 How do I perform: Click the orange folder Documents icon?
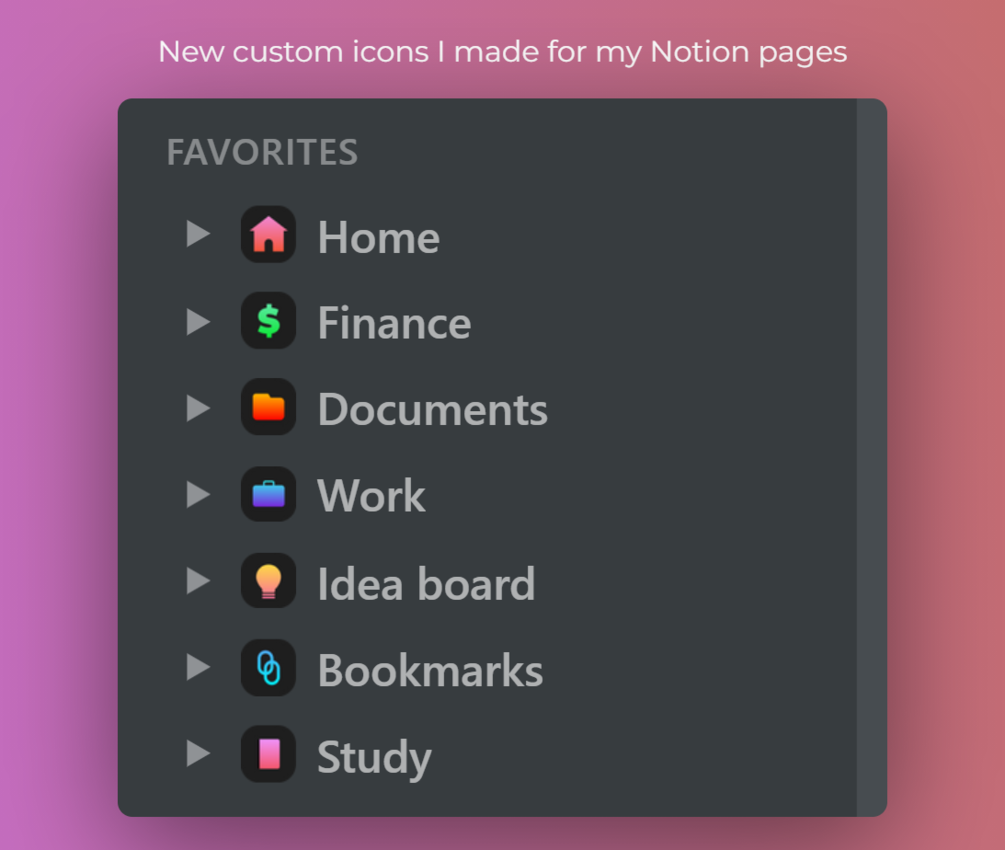pyautogui.click(x=268, y=407)
